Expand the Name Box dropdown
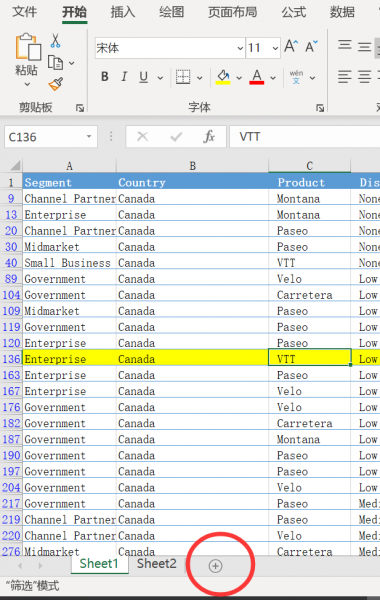 89,137
